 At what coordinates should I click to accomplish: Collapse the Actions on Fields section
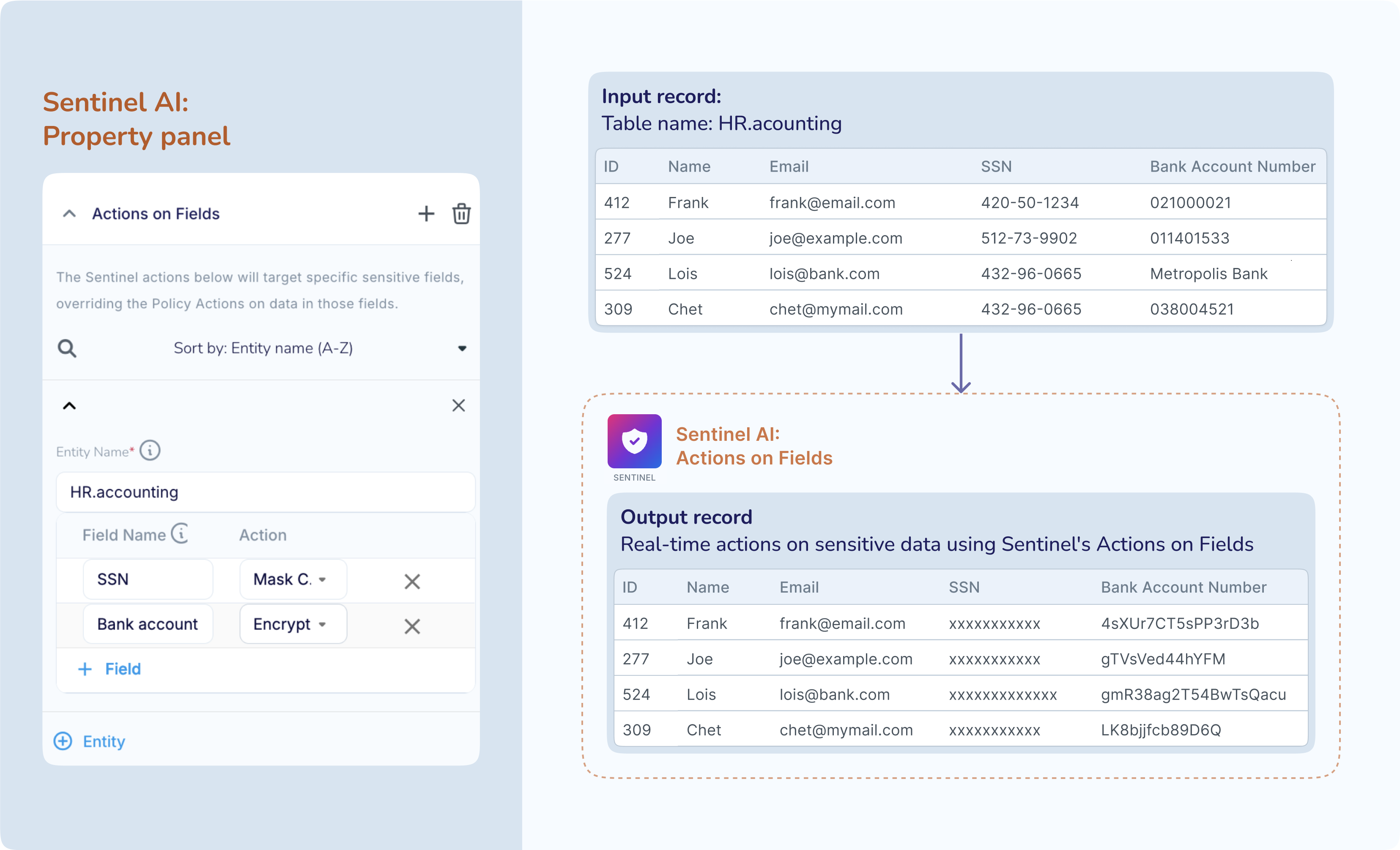(x=70, y=213)
